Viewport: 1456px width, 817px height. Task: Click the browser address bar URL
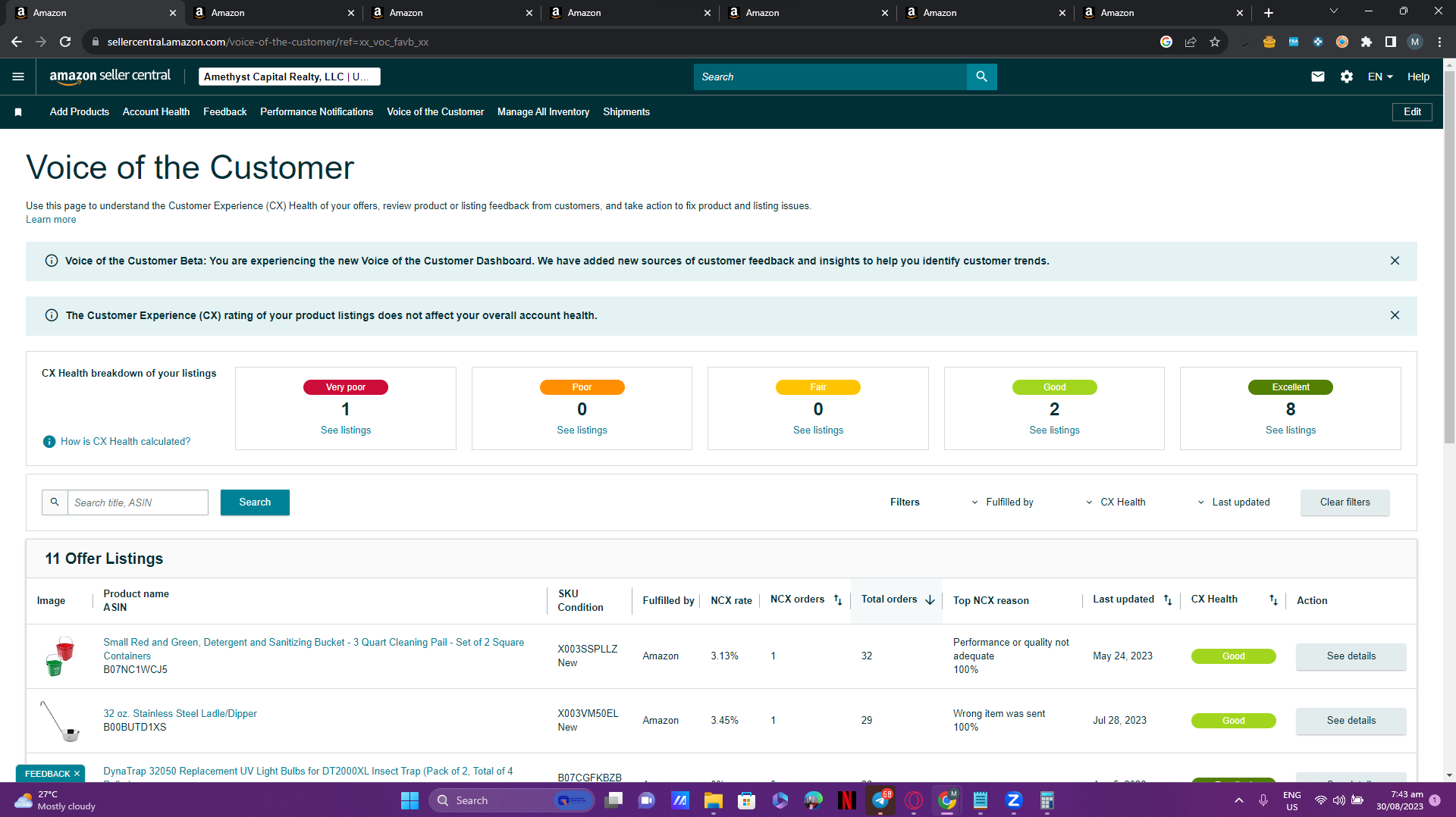pyautogui.click(x=268, y=42)
